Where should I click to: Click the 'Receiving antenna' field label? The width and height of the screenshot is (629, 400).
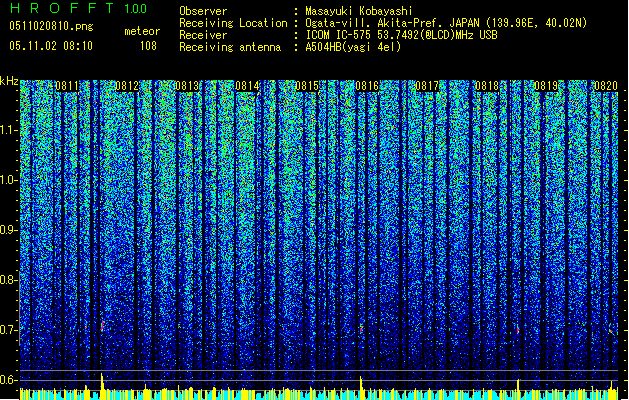click(x=230, y=47)
